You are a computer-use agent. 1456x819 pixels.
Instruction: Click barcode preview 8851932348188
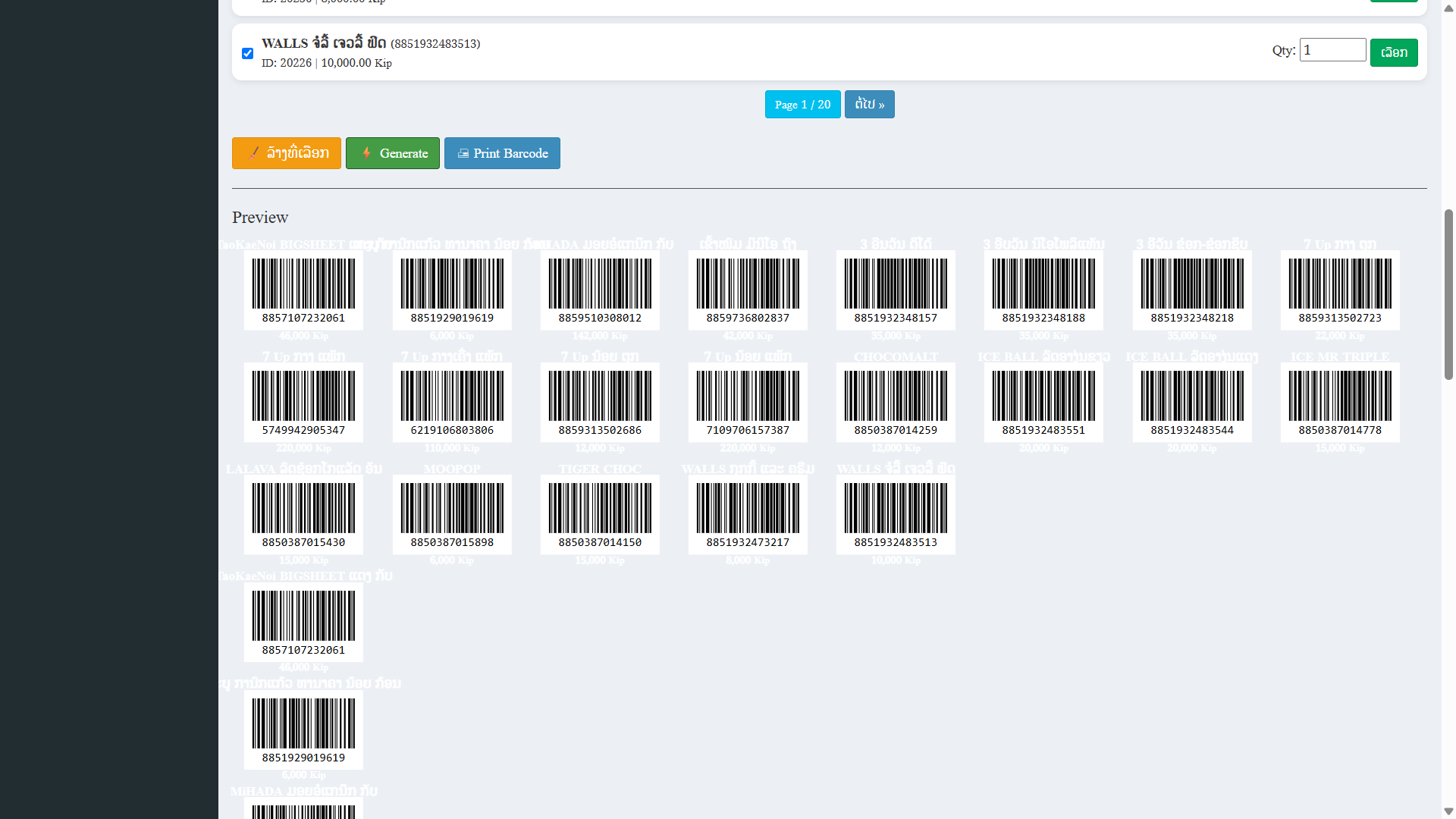click(x=1043, y=290)
